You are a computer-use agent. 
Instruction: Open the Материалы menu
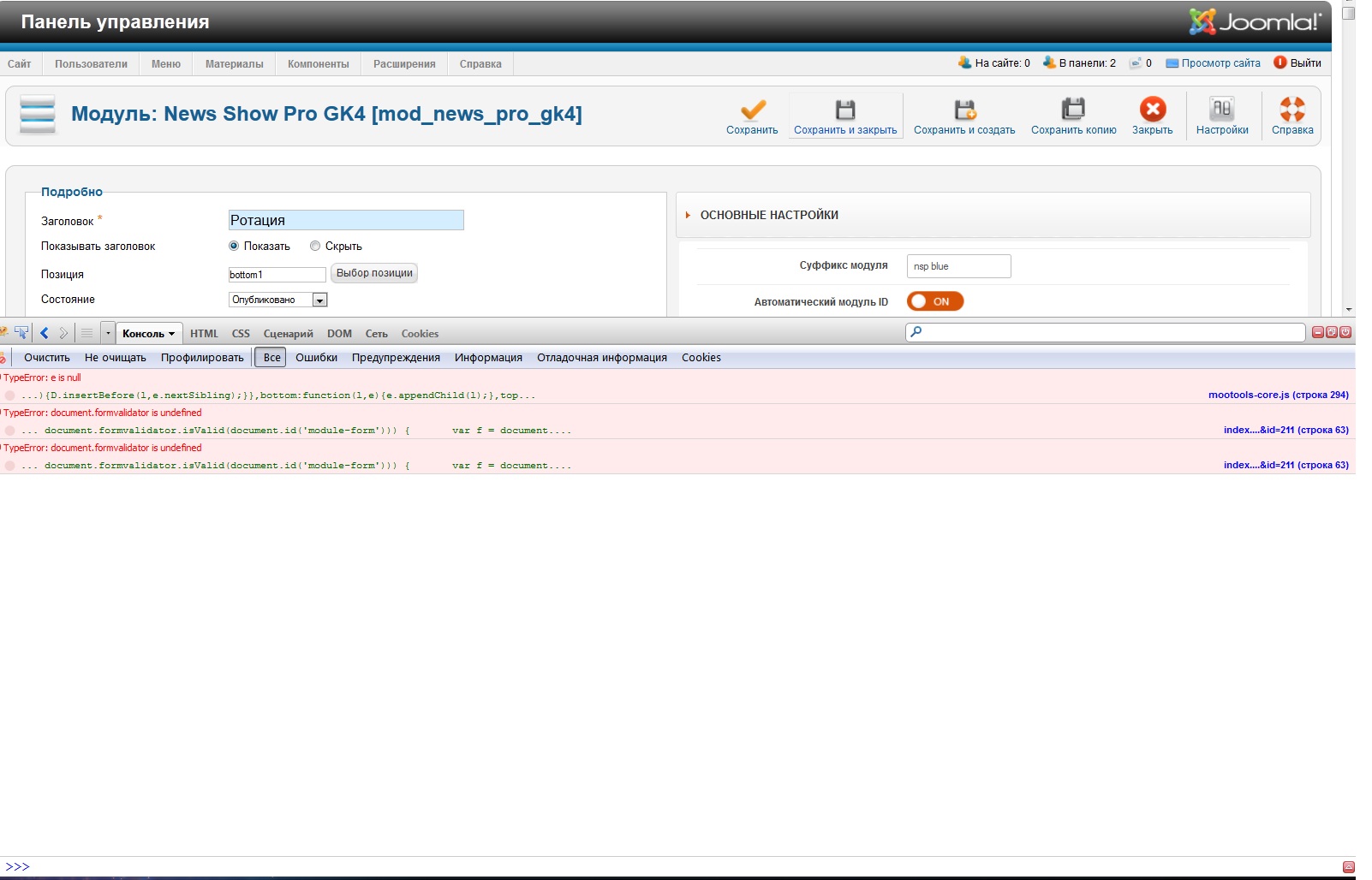click(234, 63)
